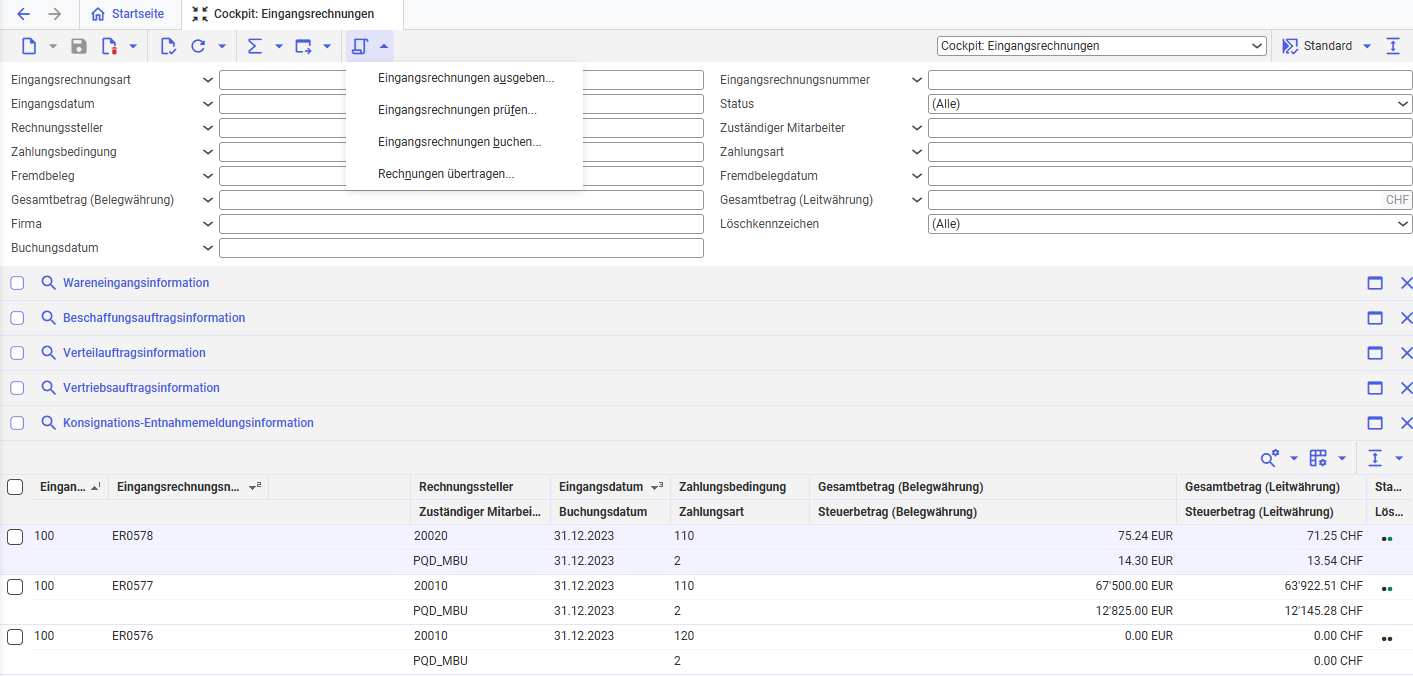Click the table column settings icon

pyautogui.click(x=1318, y=458)
